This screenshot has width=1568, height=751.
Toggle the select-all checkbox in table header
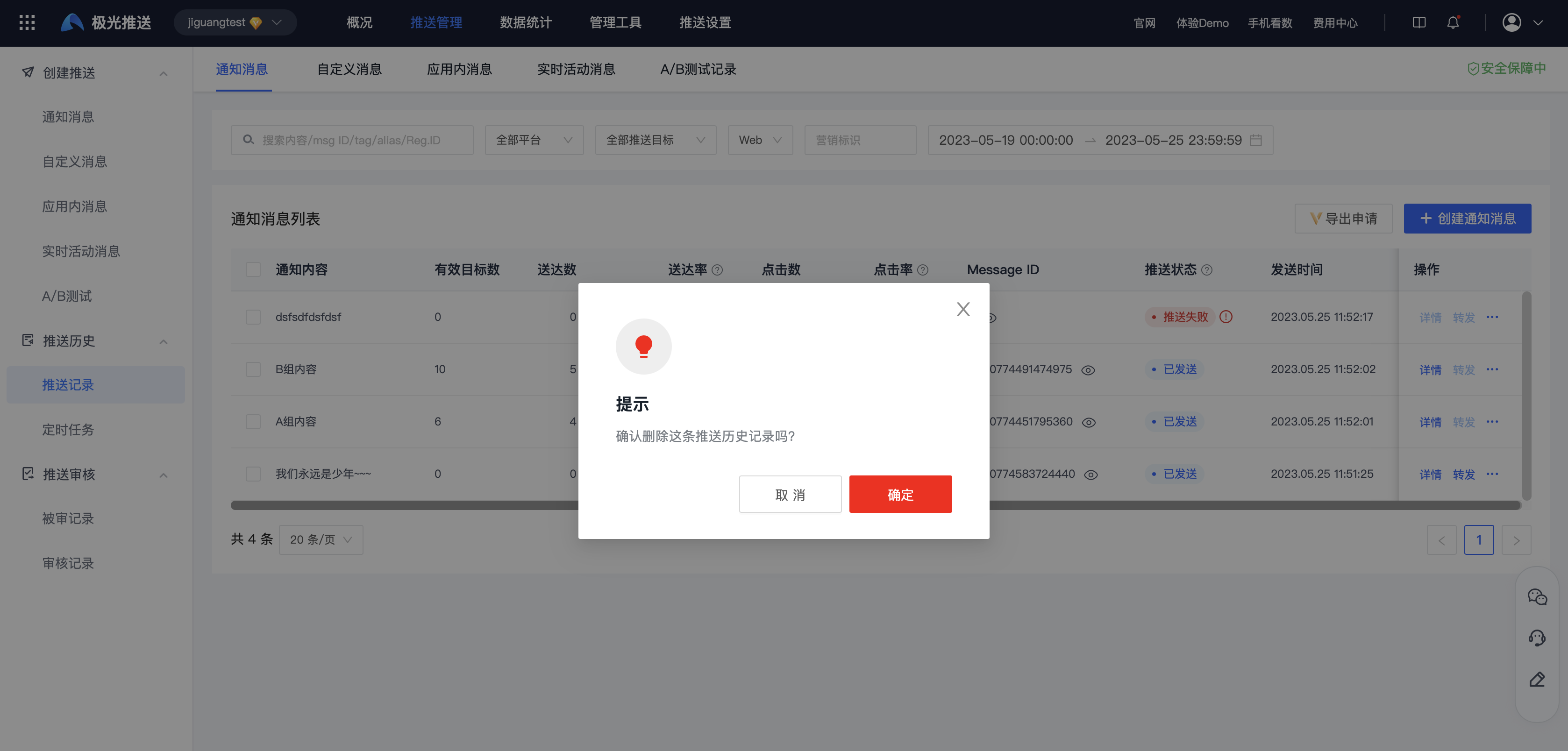coord(253,269)
